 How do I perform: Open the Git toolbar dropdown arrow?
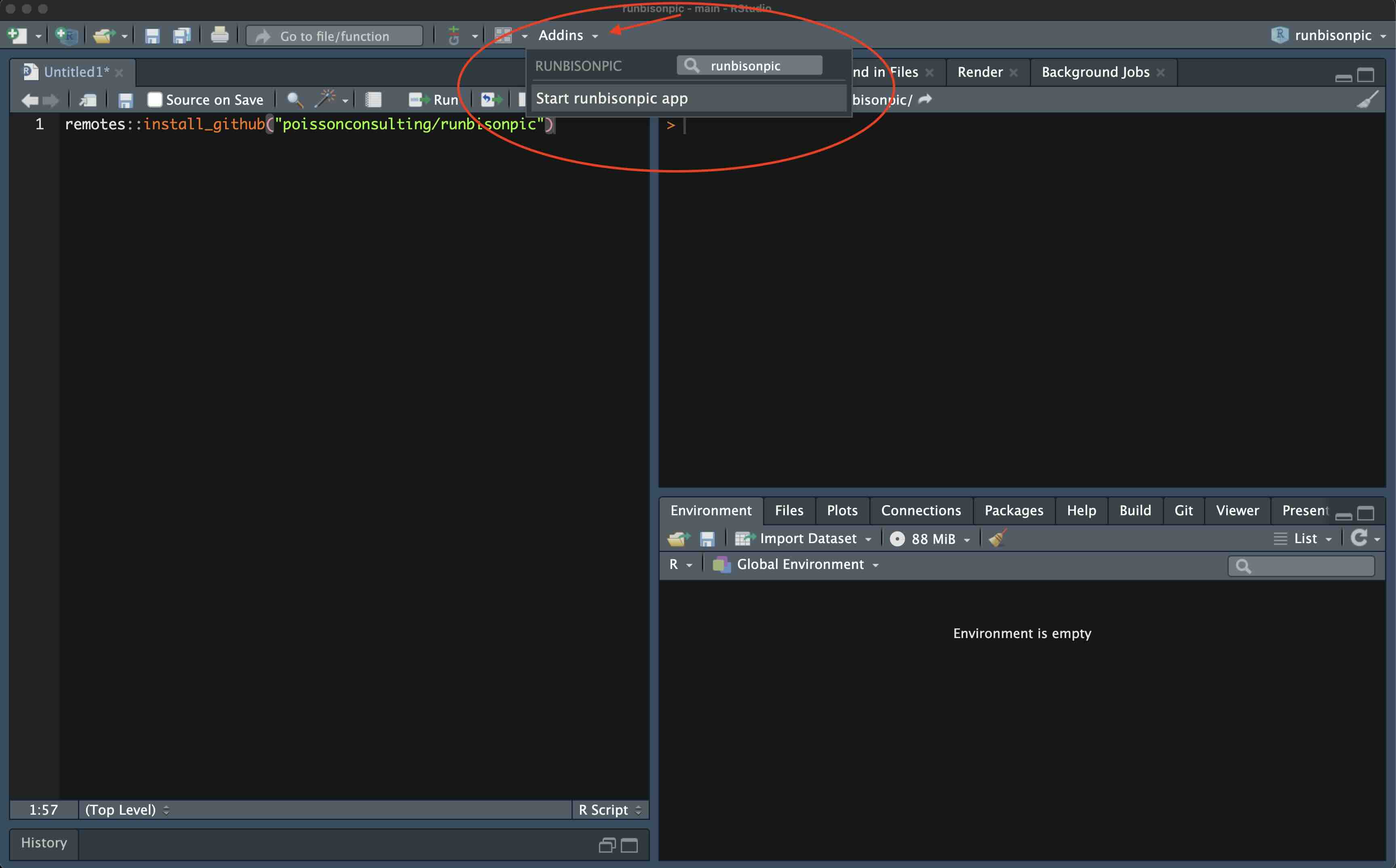tap(475, 36)
